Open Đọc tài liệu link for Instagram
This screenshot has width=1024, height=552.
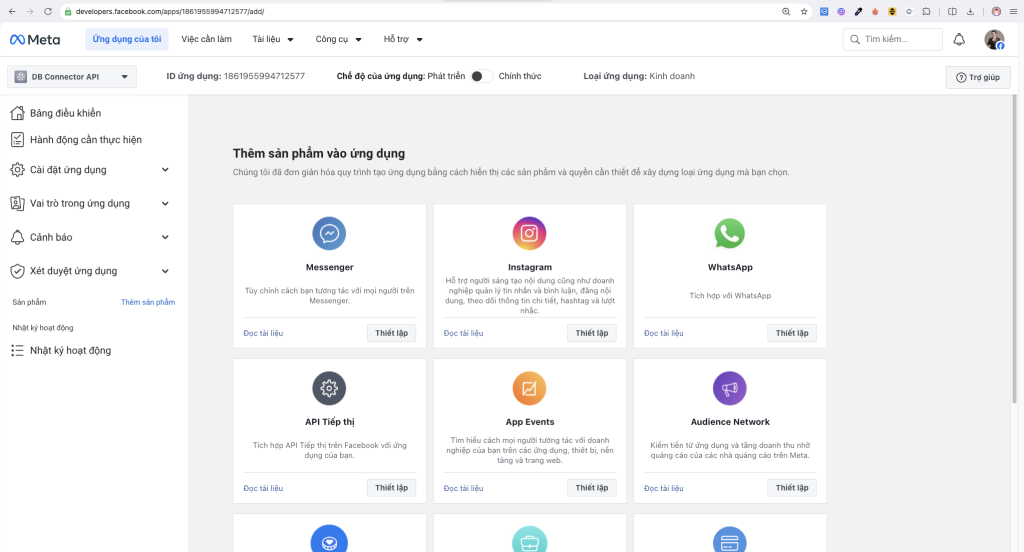click(x=463, y=333)
